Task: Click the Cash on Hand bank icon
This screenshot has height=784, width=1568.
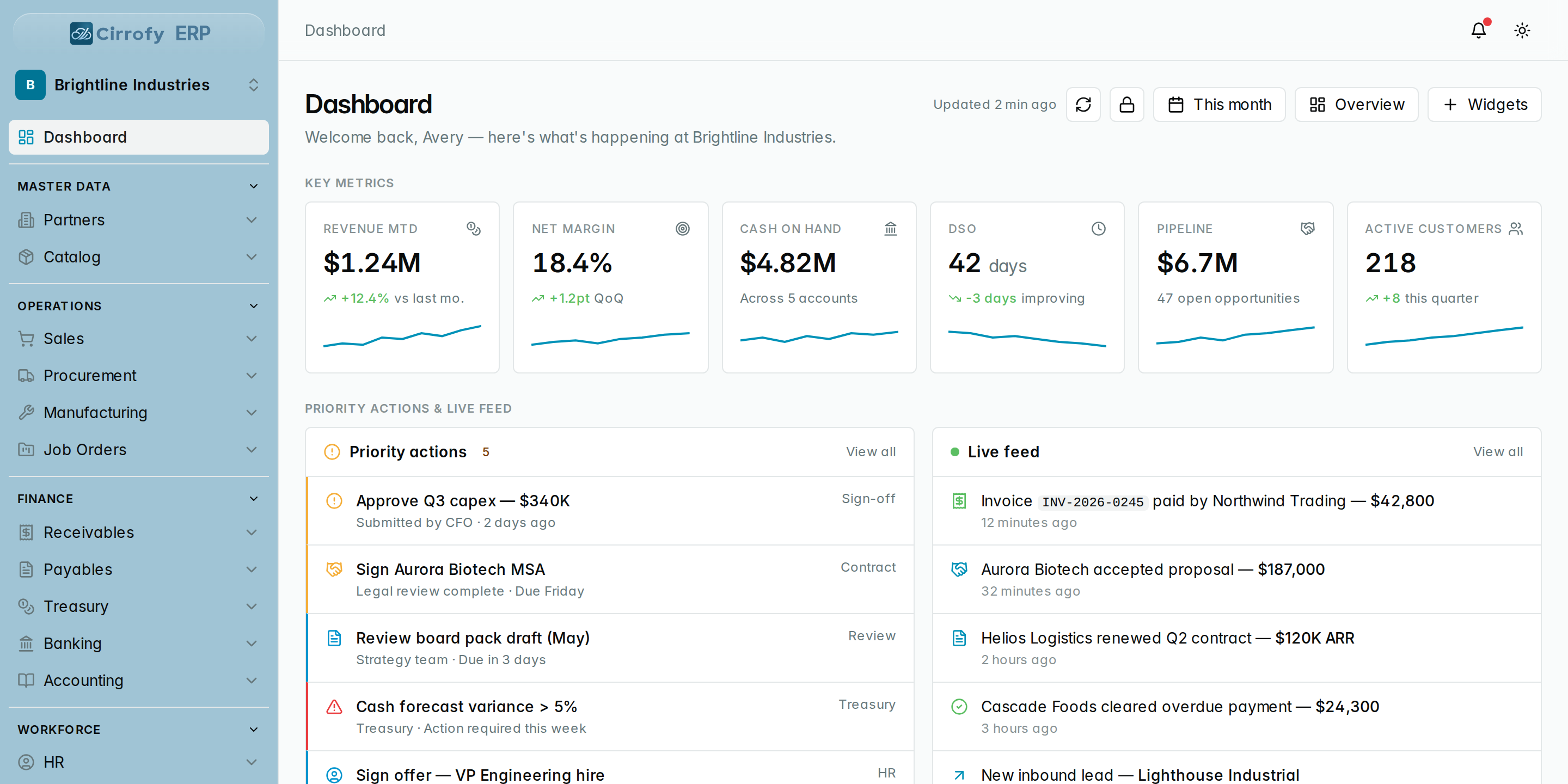Action: [891, 229]
